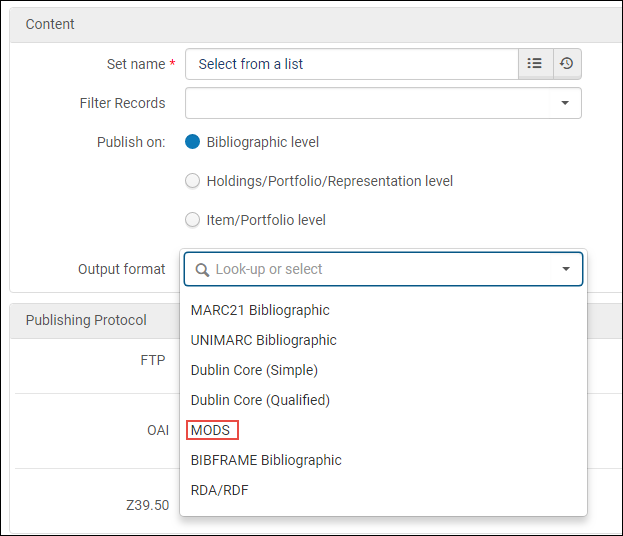
Task: Collapse the Output format dropdown arrow
Action: tap(566, 269)
